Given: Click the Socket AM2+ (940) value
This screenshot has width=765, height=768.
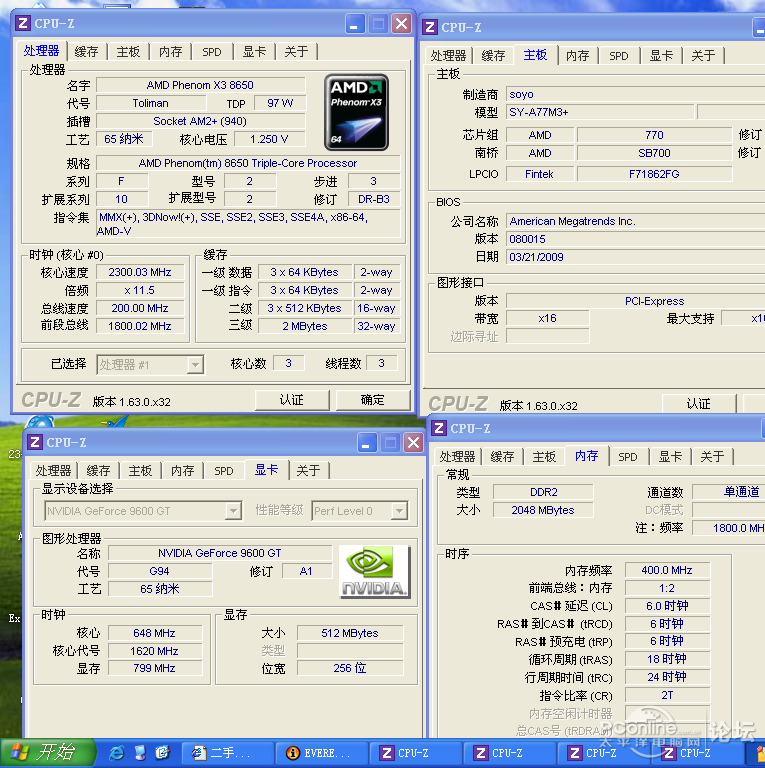Looking at the screenshot, I should click(x=201, y=121).
